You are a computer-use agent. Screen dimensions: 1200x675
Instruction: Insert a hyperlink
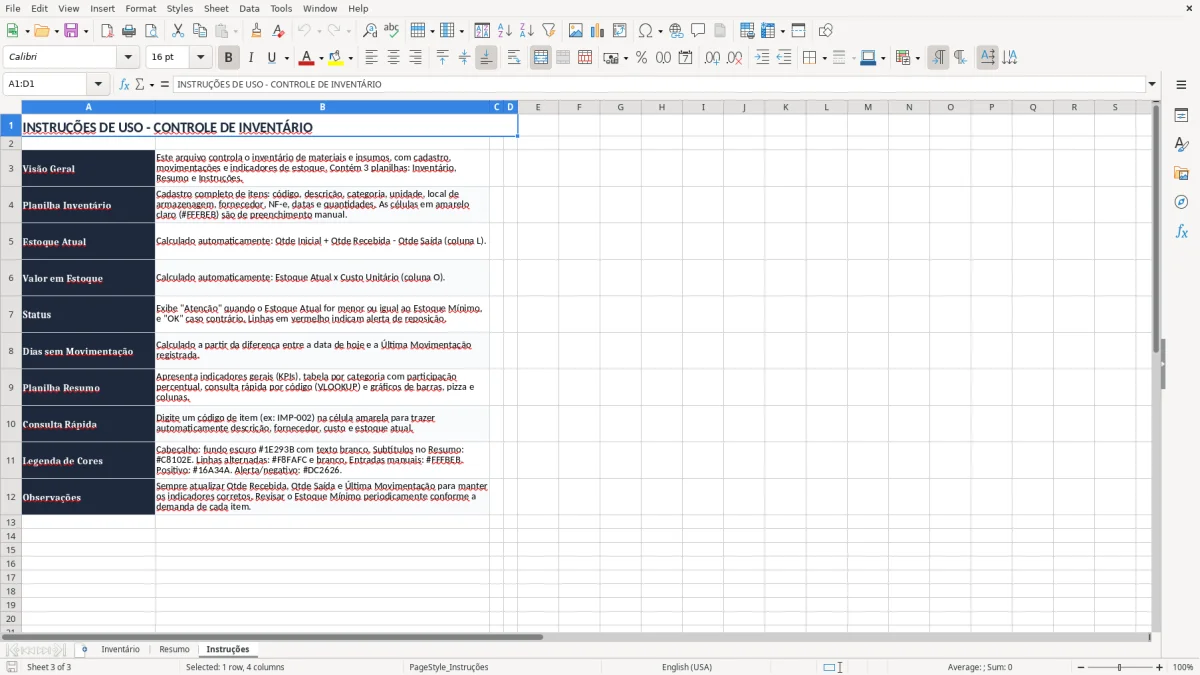point(676,31)
